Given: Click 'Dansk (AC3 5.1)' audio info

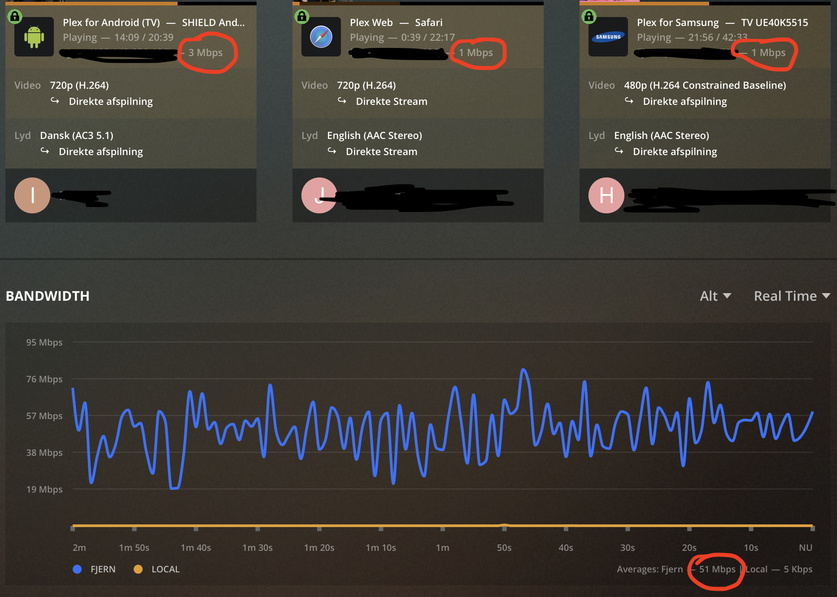Looking at the screenshot, I should coord(76,135).
